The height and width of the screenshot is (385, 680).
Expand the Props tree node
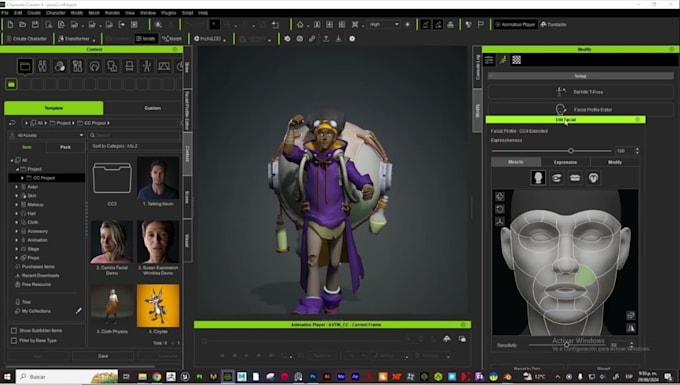click(17, 258)
